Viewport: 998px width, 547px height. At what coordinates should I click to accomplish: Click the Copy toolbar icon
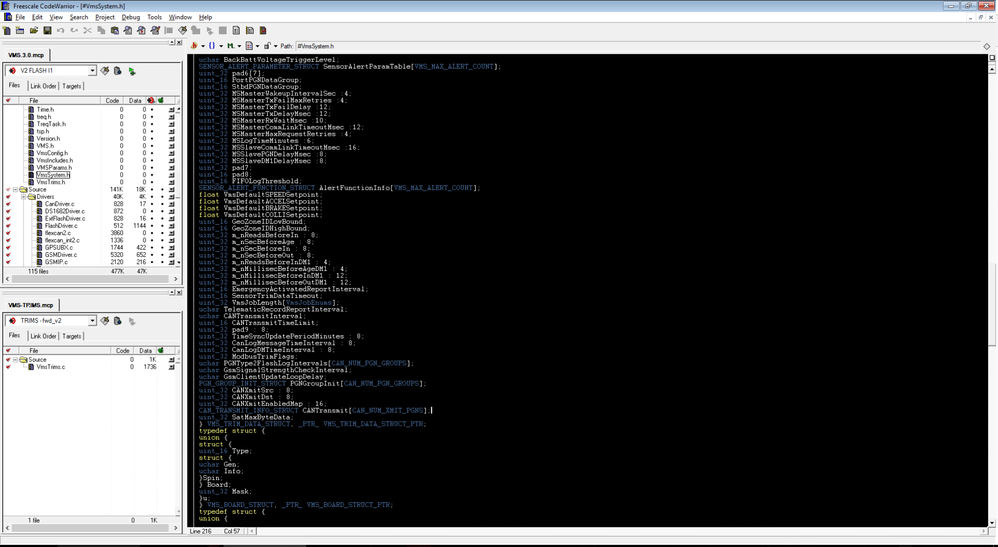(101, 31)
